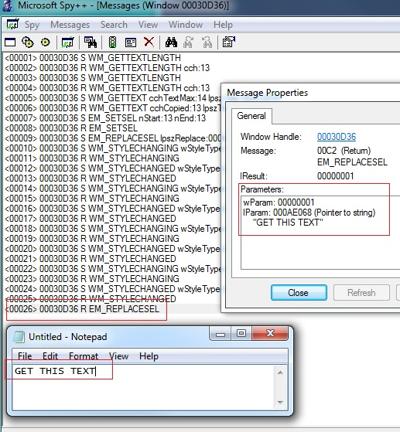400x432 pixels.
Task: Click the Find Window toolbar icon
Action: coord(90,42)
